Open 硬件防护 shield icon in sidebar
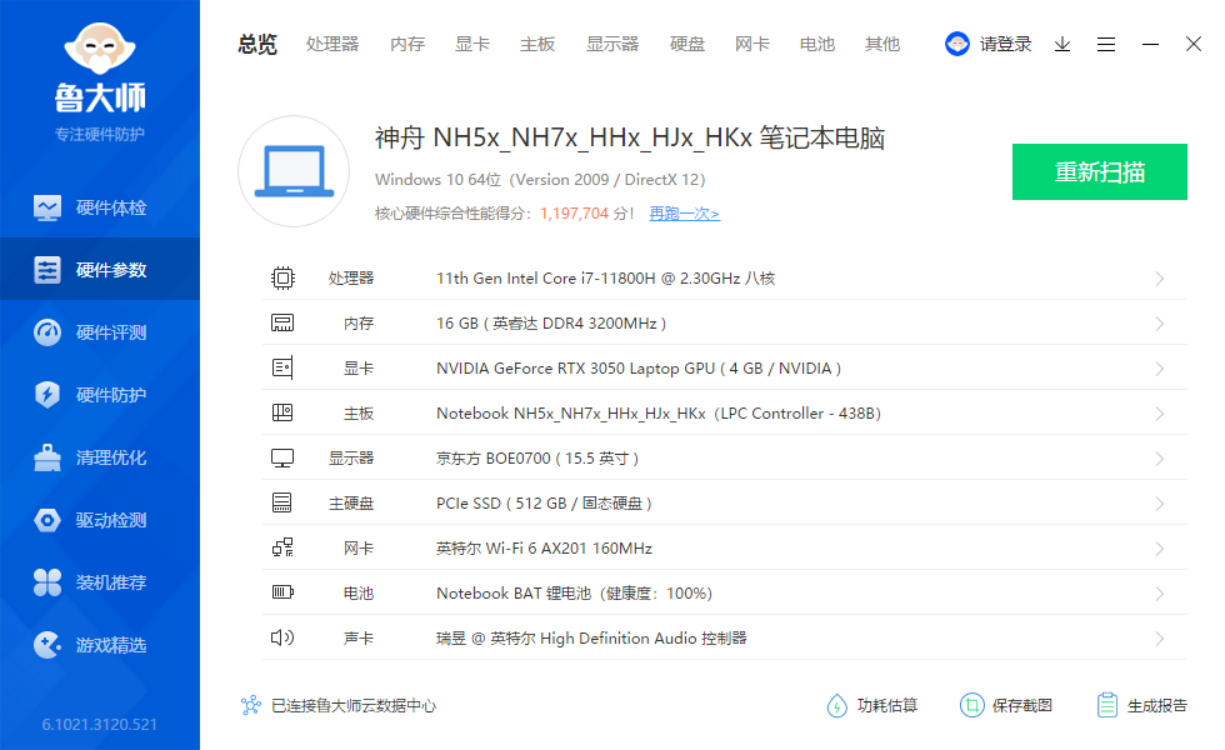Screen dimensions: 1225x750 [x=47, y=395]
